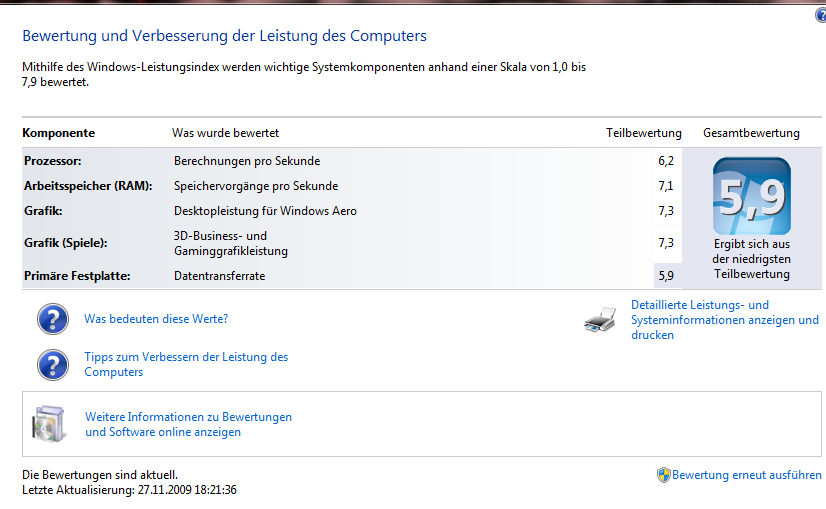Click 'Speichervorgänge pro Sekunde' description
The height and width of the screenshot is (509, 826).
pyautogui.click(x=256, y=185)
